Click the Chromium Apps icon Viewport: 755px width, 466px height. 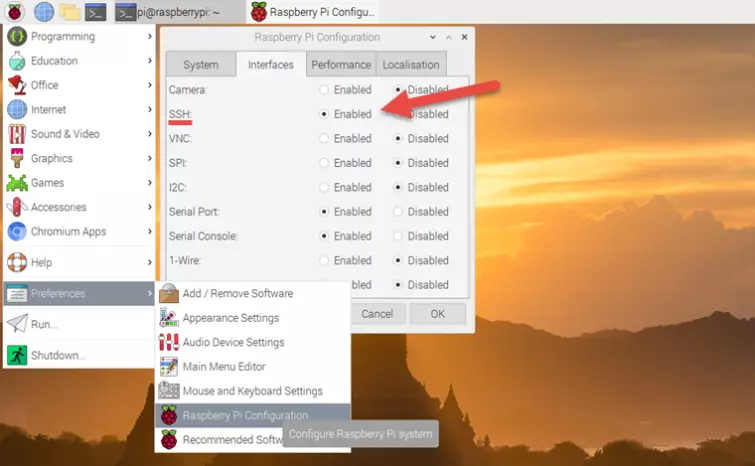(17, 232)
